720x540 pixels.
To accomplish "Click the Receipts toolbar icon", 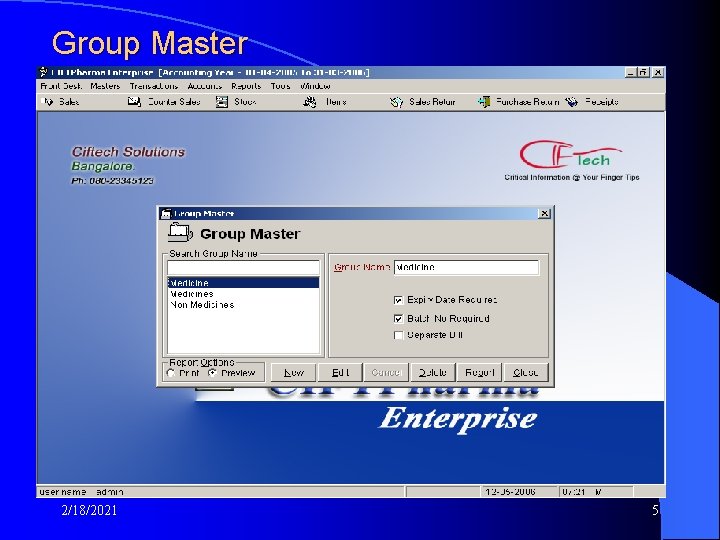I will (572, 102).
